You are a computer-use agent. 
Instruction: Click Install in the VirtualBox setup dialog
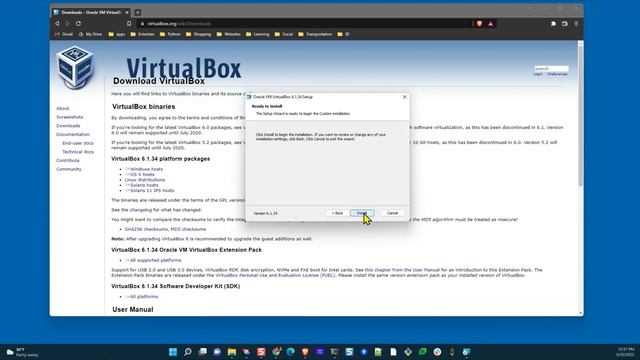pos(362,213)
